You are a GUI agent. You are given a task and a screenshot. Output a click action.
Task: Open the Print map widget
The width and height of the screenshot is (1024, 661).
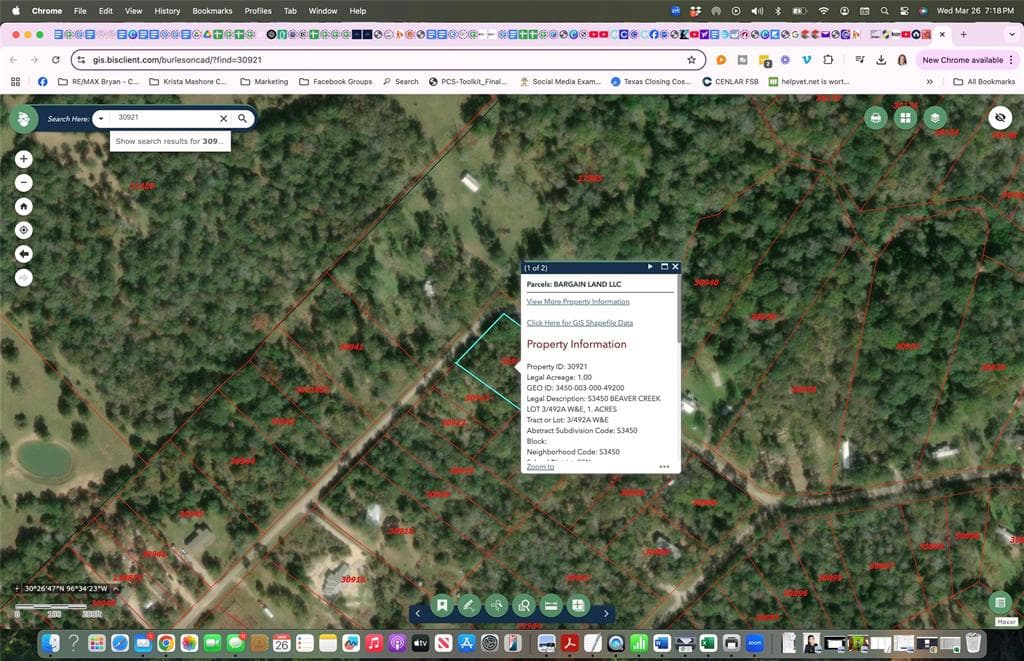coord(876,118)
